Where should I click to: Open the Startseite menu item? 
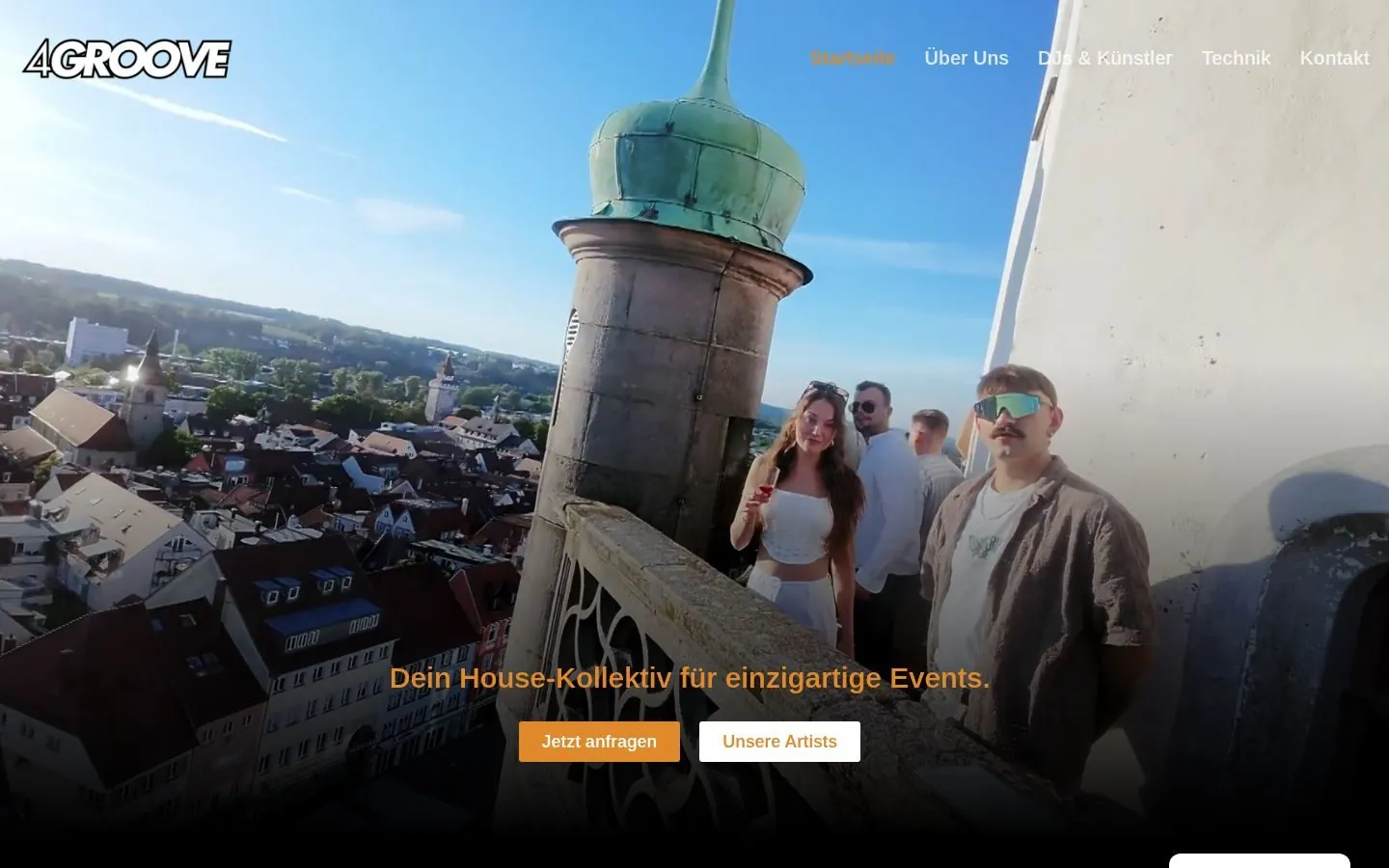853,58
